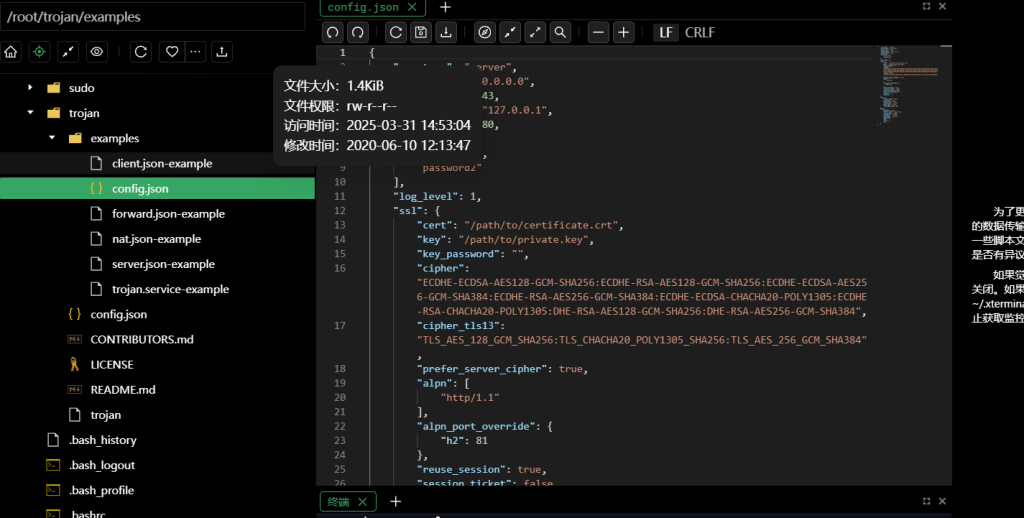Open .bash_logout file
This screenshot has width=1024, height=518.
tap(157, 465)
